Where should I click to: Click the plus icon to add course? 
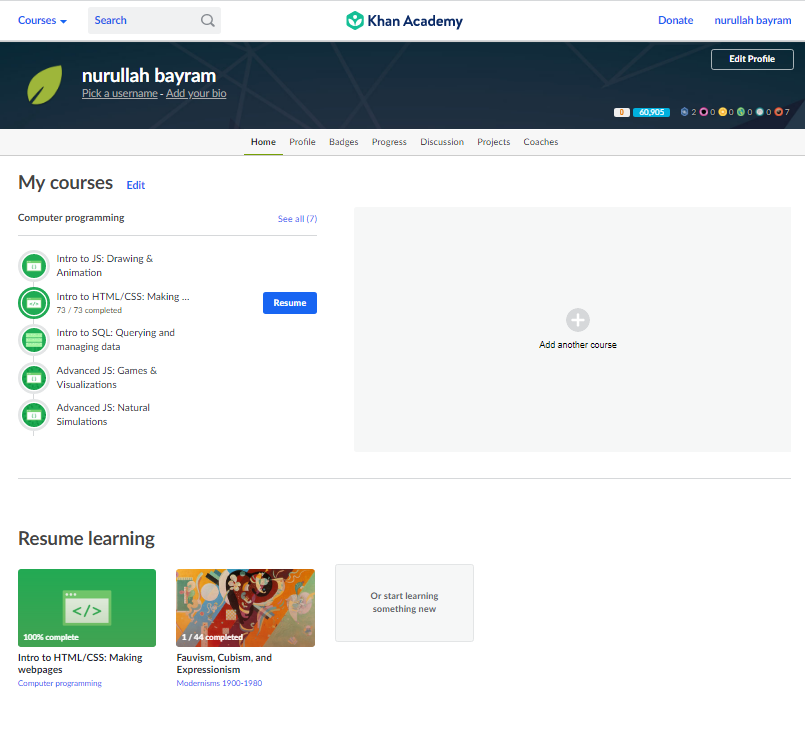tap(578, 320)
